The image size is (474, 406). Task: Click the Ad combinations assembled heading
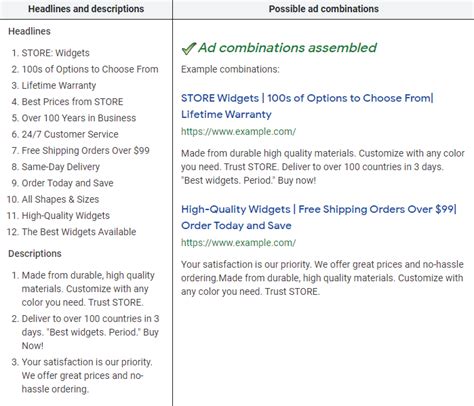[287, 48]
